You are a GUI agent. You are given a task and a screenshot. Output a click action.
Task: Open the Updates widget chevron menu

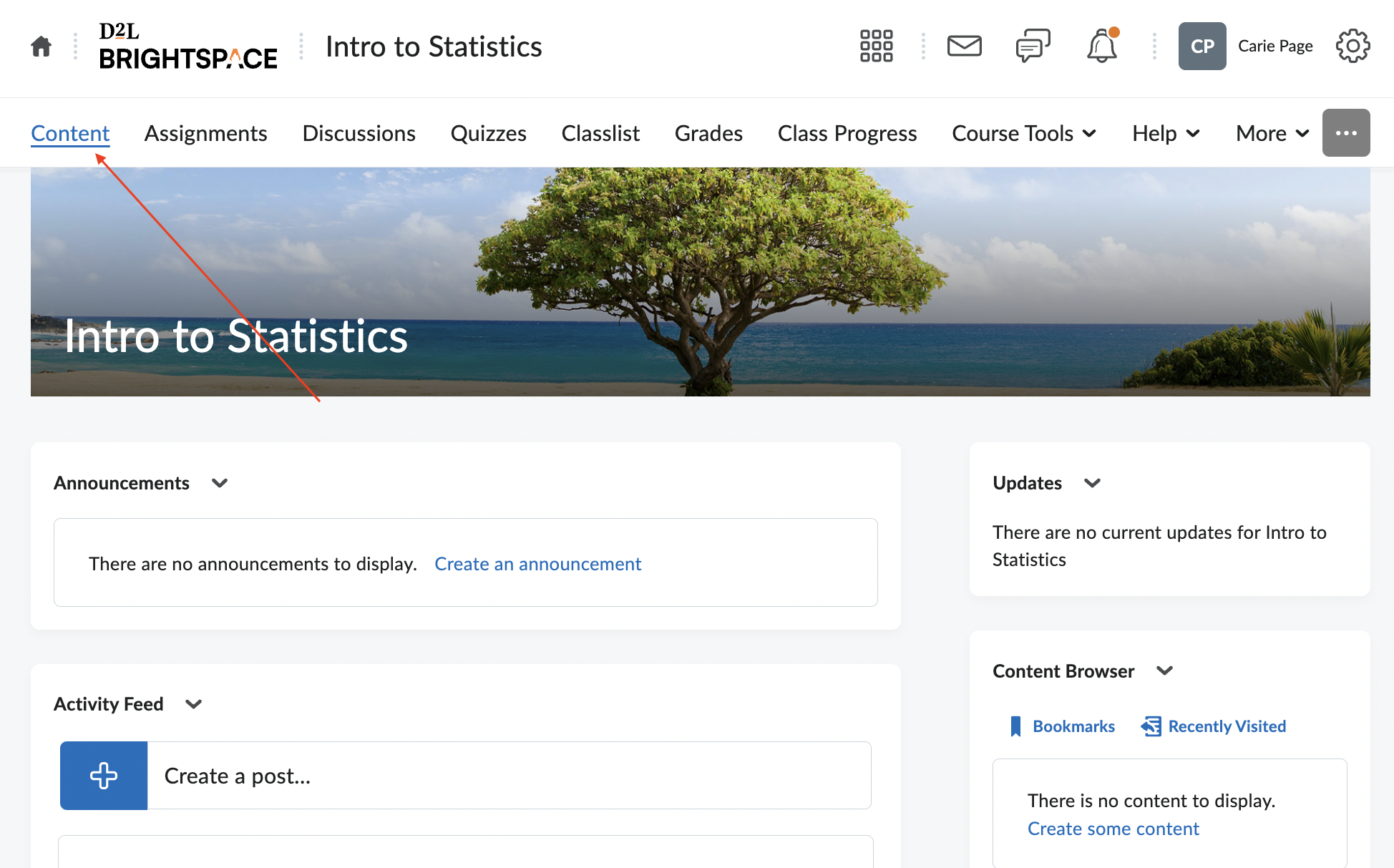point(1092,483)
